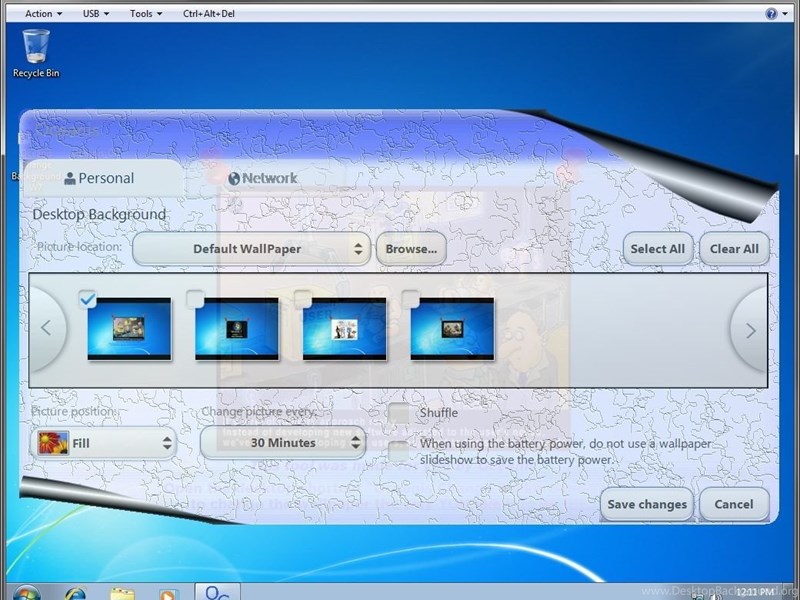Open the folder icon in the taskbar
The image size is (800, 600).
[x=122, y=593]
